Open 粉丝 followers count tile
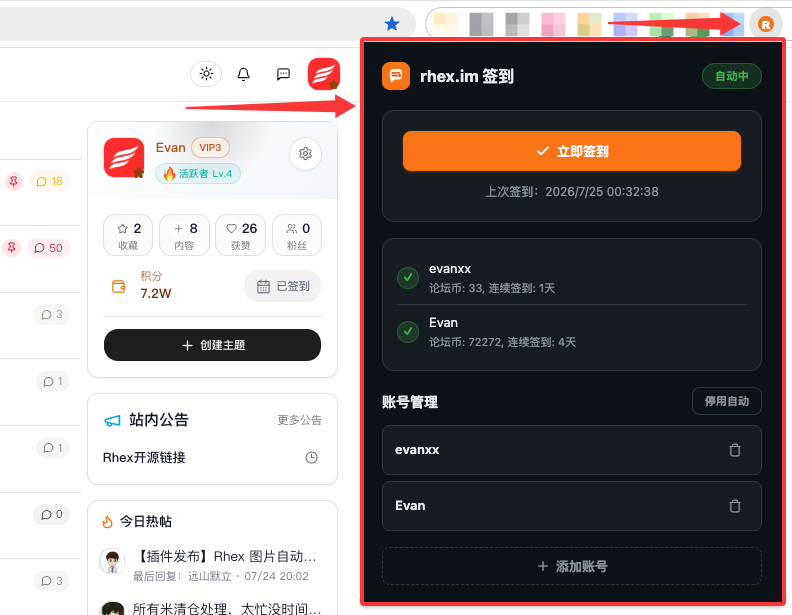792x615 pixels. pos(297,235)
